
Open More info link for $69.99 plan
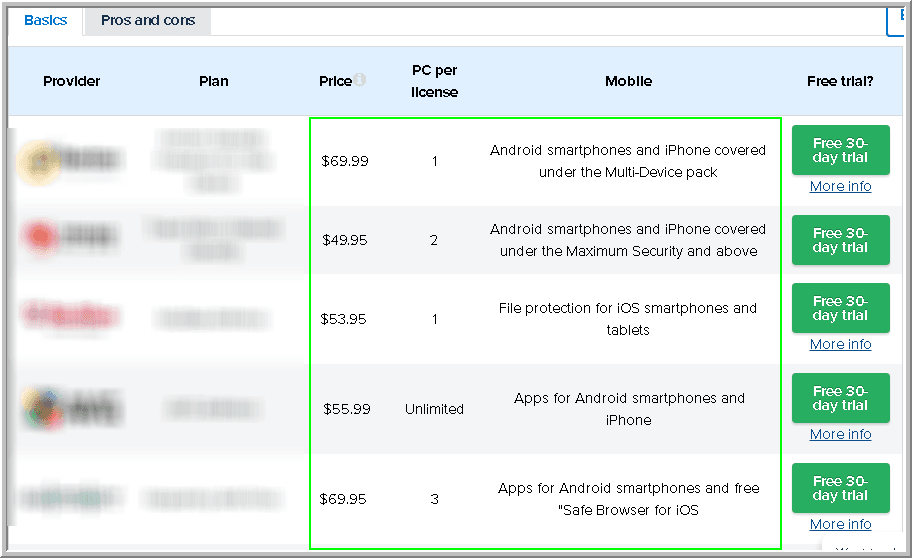point(840,187)
